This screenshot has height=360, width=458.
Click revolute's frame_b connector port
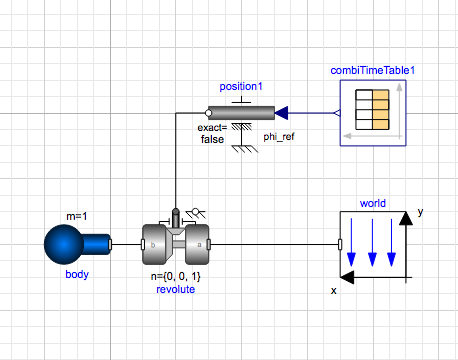[143, 244]
